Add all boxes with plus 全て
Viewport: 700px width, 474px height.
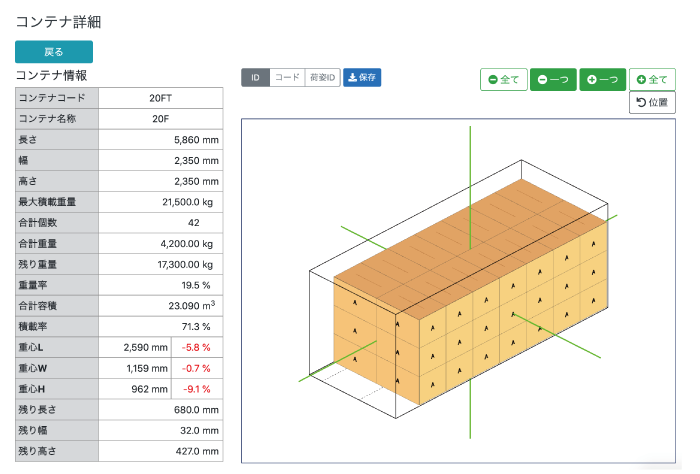(x=652, y=79)
